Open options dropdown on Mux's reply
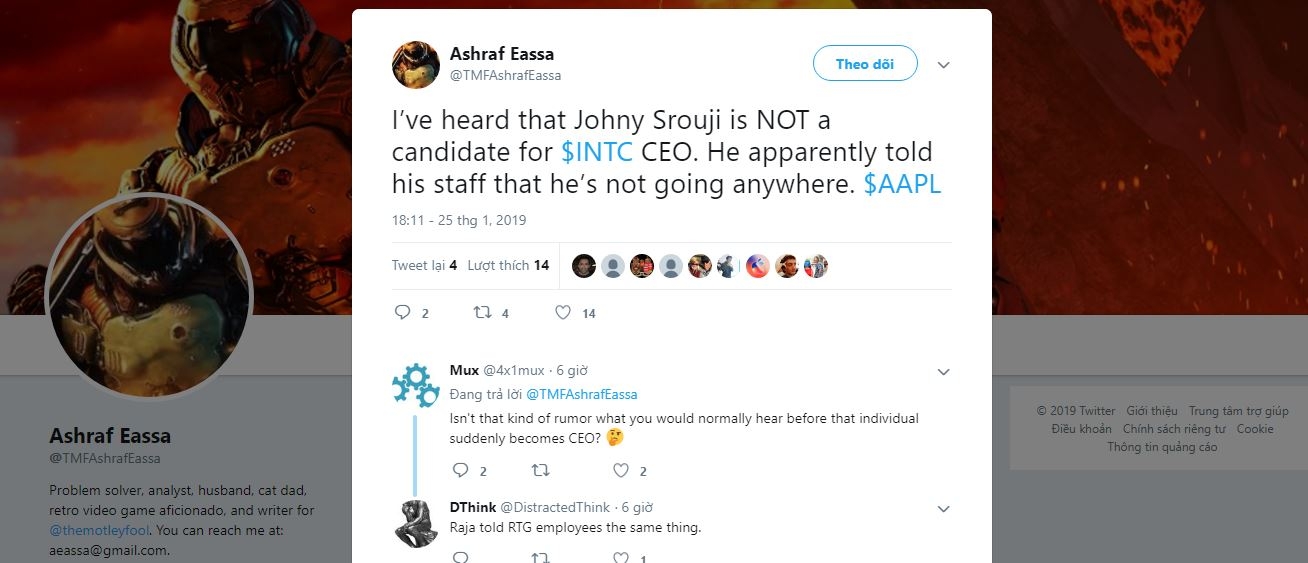Image resolution: width=1308 pixels, height=563 pixels. 942,372
